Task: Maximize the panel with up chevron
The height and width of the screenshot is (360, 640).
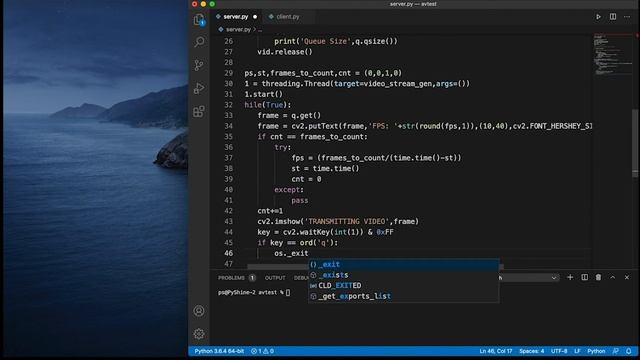Action: [613, 277]
